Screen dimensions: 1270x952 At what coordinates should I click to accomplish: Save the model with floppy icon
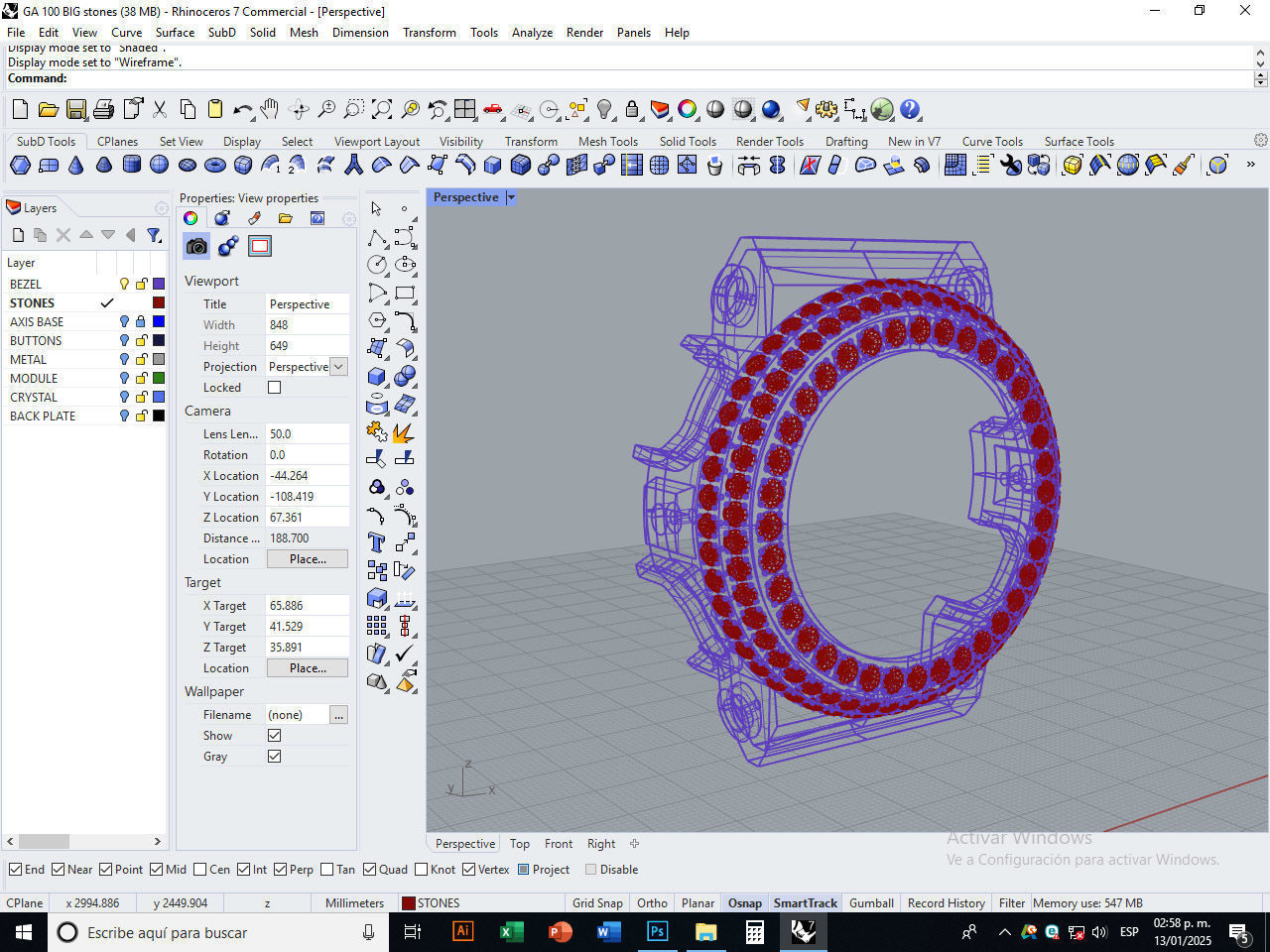(76, 109)
